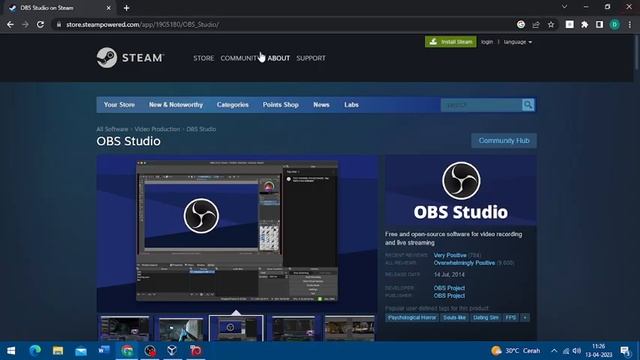Open the notification center icon
The width and height of the screenshot is (640, 360).
click(625, 351)
